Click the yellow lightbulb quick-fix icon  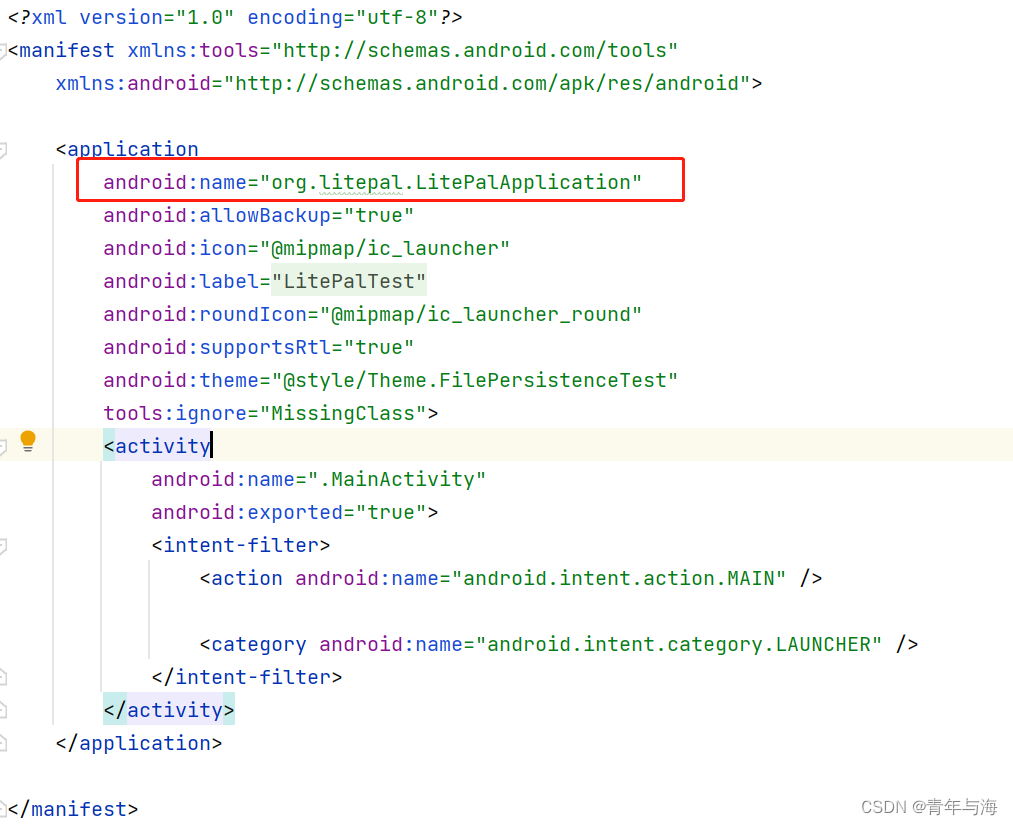tap(27, 440)
